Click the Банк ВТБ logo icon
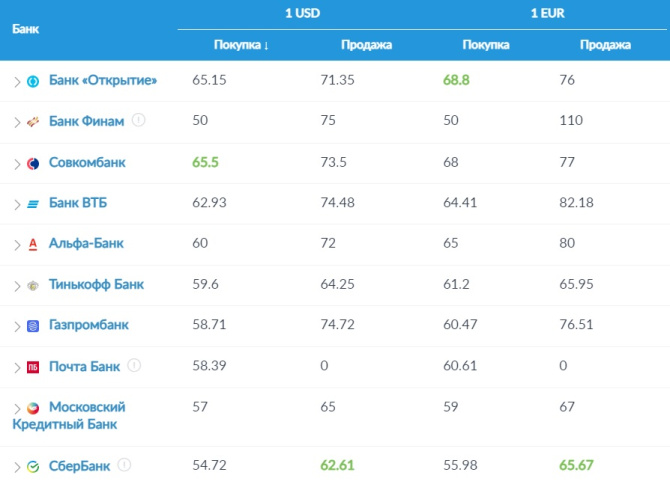Viewport: 670px width, 487px height. [33, 204]
